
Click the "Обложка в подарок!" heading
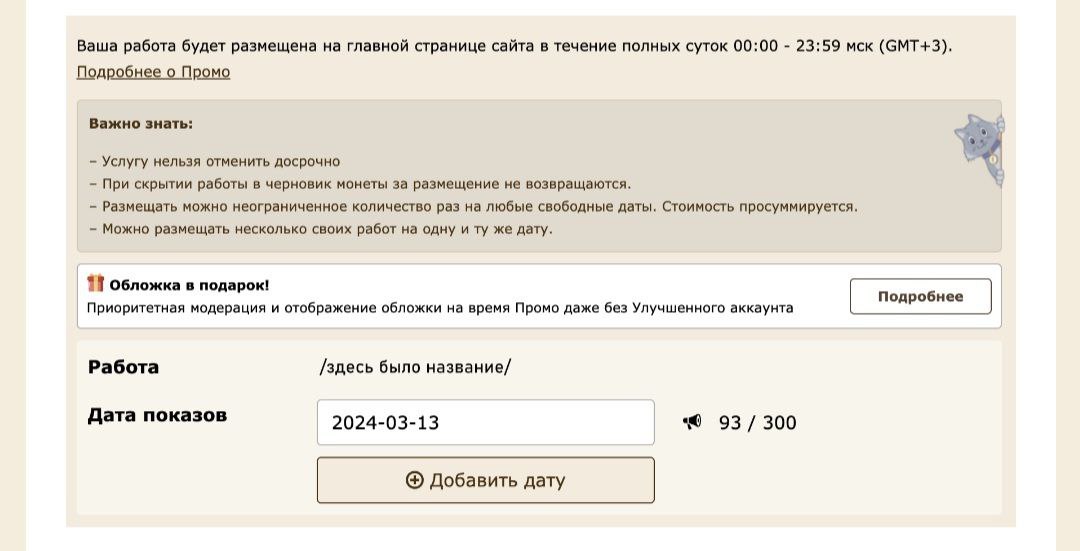point(189,285)
